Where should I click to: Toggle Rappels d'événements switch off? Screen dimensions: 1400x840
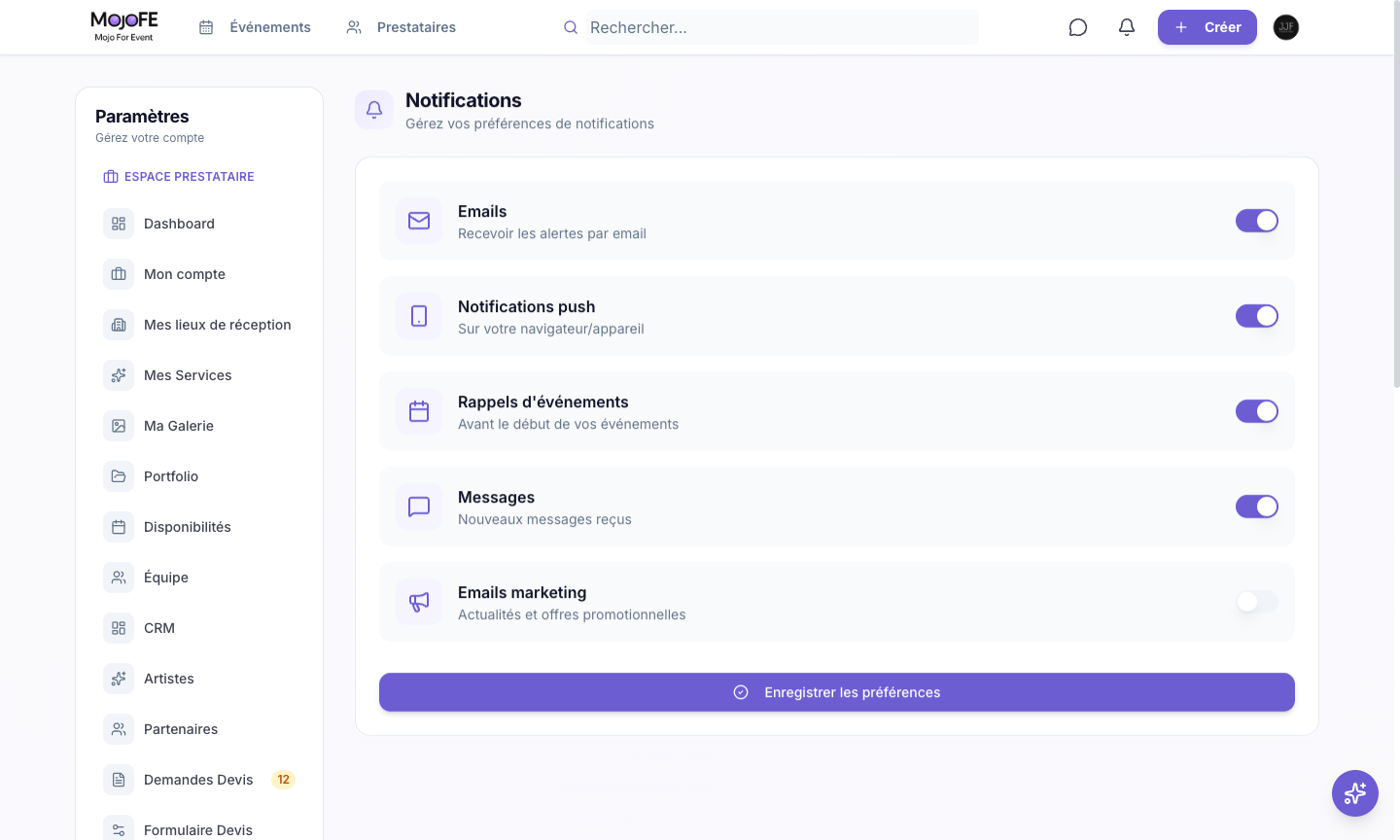tap(1257, 411)
